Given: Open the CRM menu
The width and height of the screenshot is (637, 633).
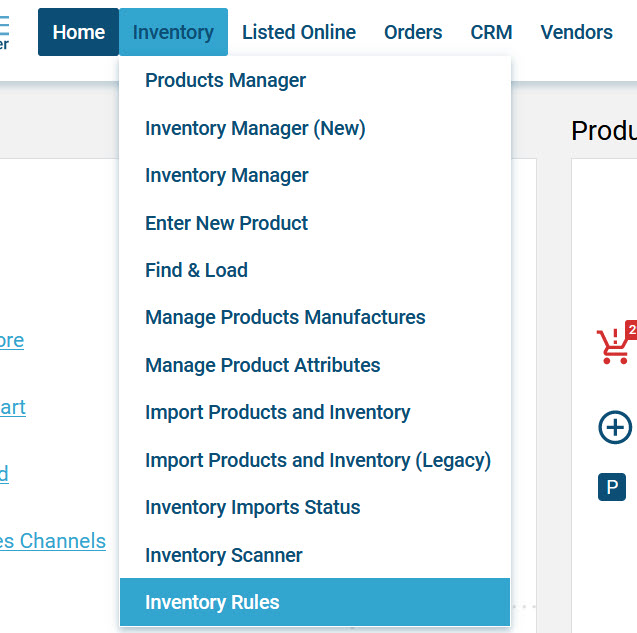Looking at the screenshot, I should [x=491, y=32].
